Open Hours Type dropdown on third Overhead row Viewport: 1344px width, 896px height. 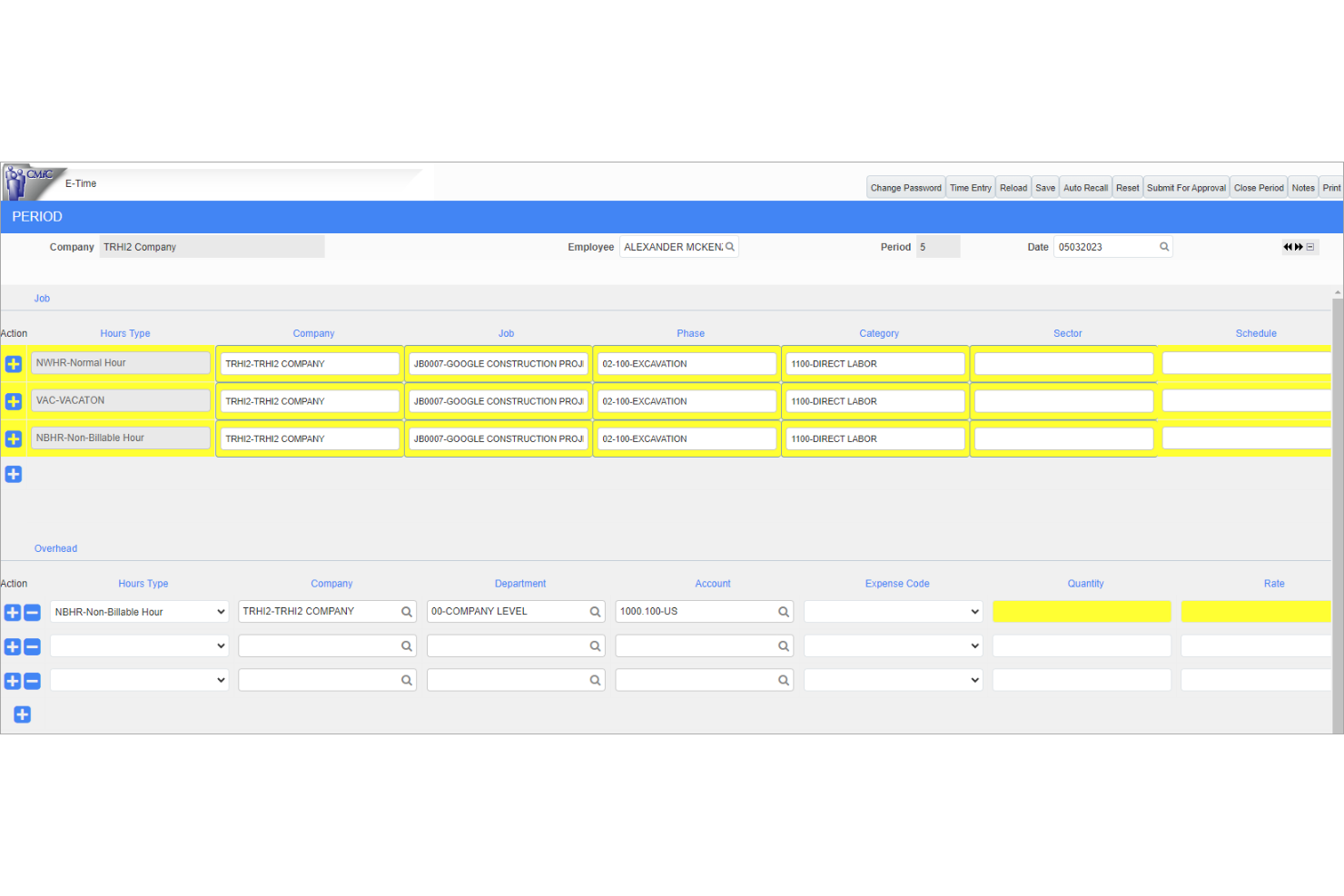pyautogui.click(x=139, y=680)
